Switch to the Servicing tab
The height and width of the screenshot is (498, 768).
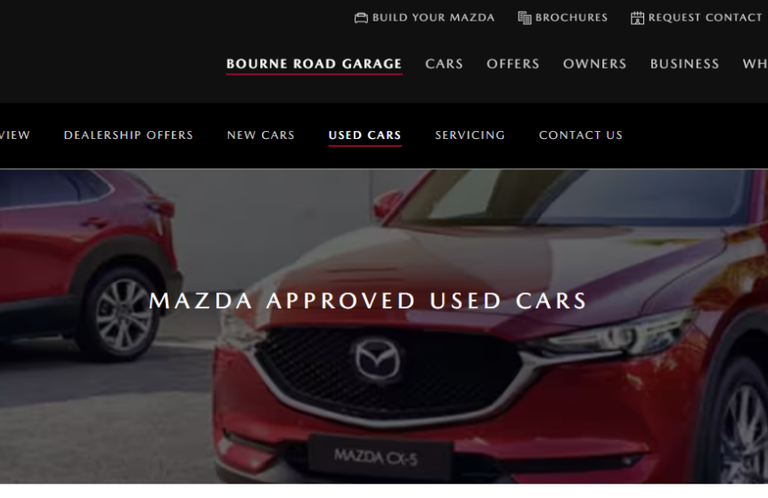[x=470, y=135]
